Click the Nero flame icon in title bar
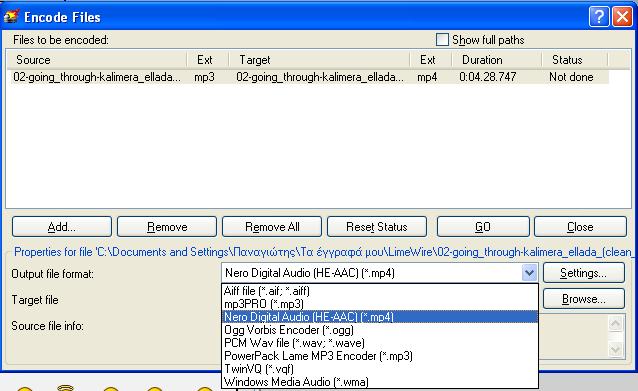The height and width of the screenshot is (391, 638). coord(11,17)
